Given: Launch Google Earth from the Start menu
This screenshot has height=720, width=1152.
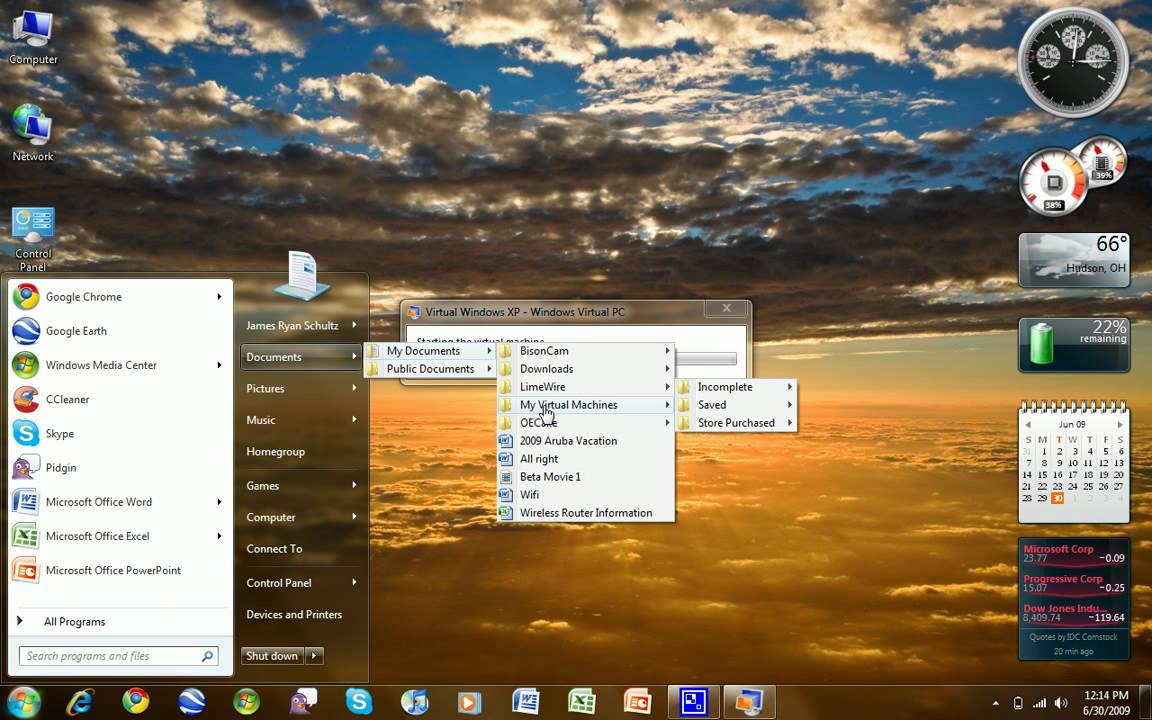Looking at the screenshot, I should click(x=118, y=331).
